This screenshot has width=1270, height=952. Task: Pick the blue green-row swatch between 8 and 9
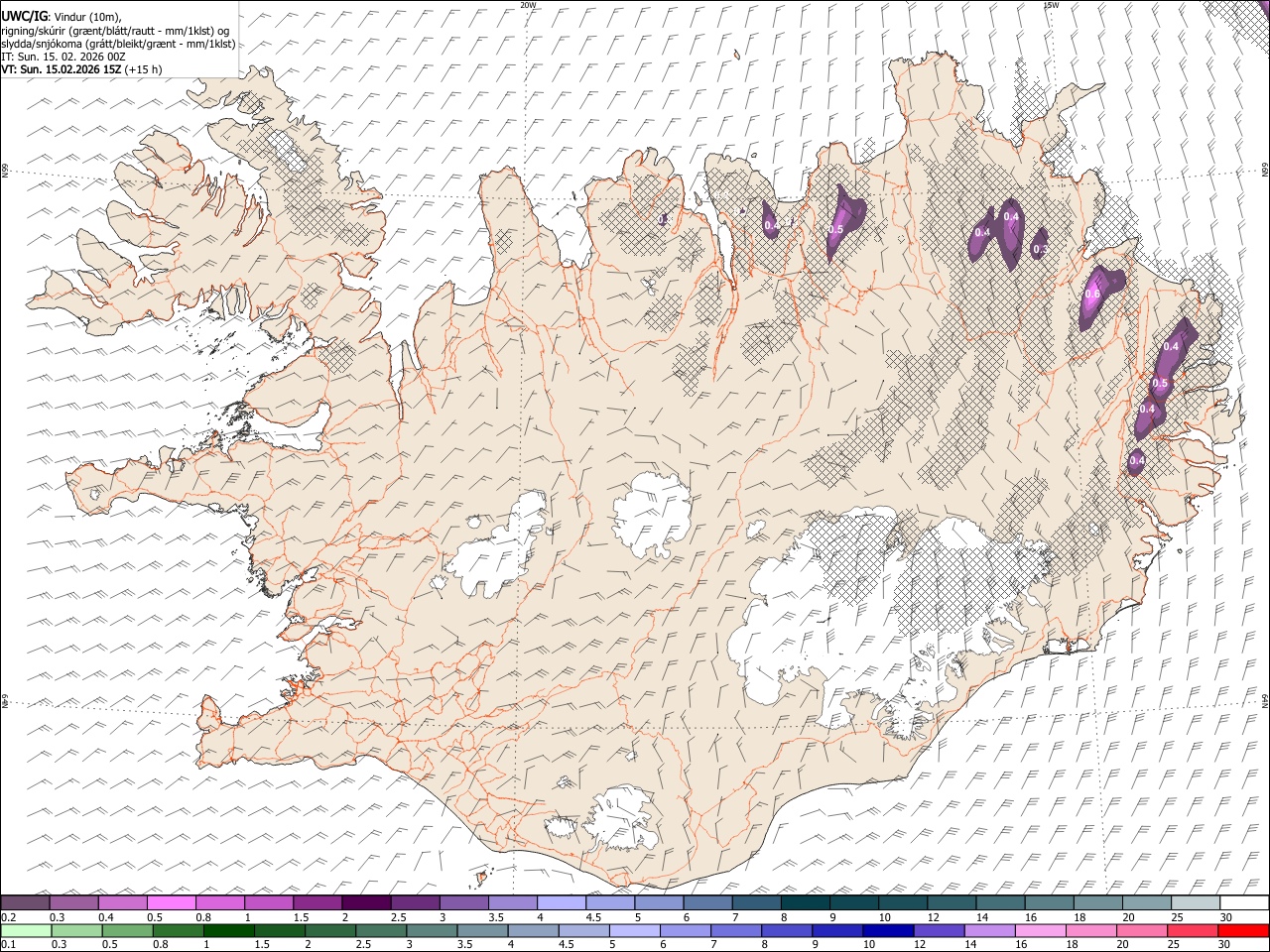pyautogui.click(x=788, y=930)
